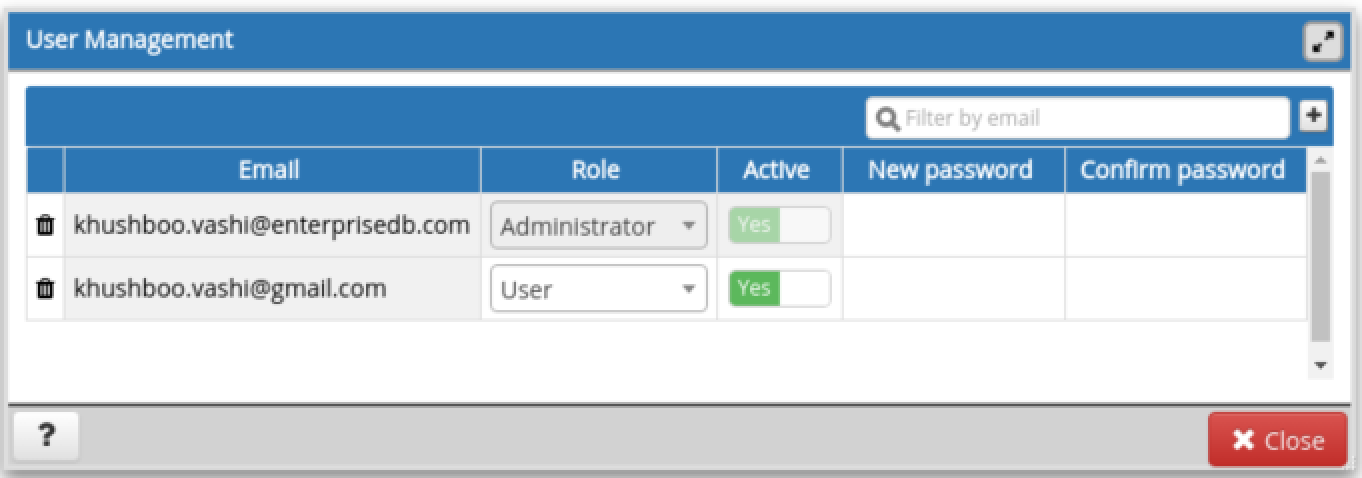Open the User role dropdown
The image size is (1362, 478).
pos(598,290)
